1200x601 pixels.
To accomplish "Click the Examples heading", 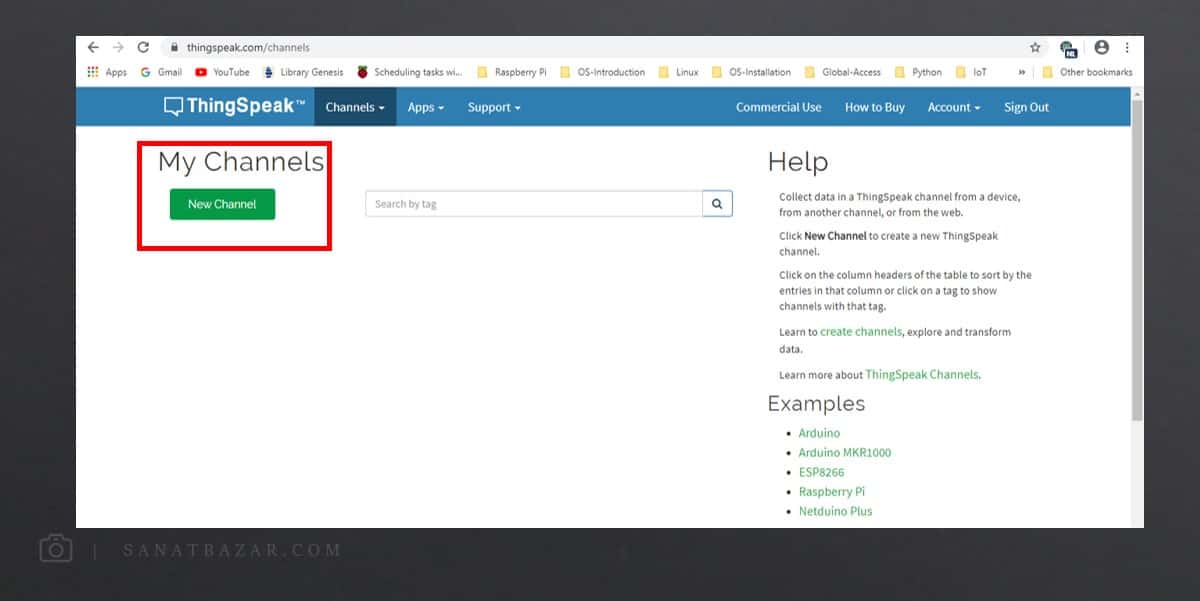I will (816, 403).
